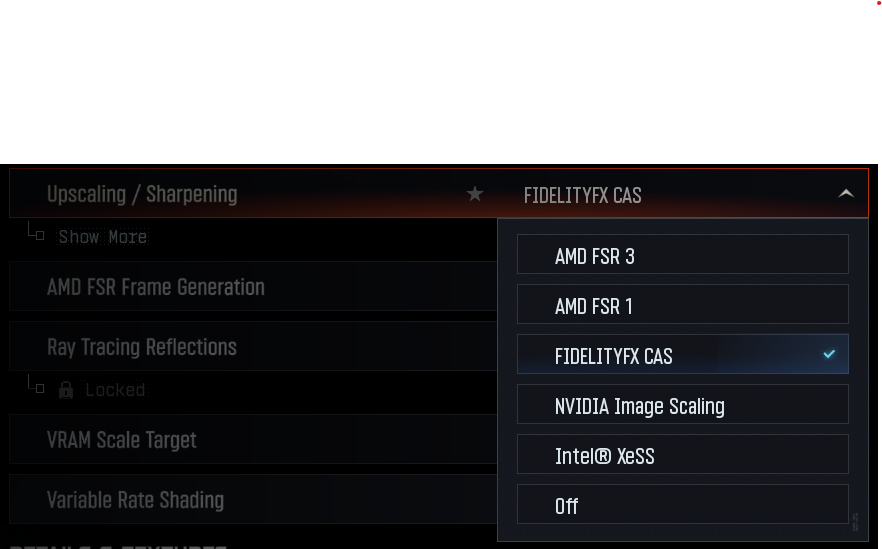Click the lock icon under Ray Tracing Reflections
Screen dimensions: 882x549
click(x=66, y=389)
